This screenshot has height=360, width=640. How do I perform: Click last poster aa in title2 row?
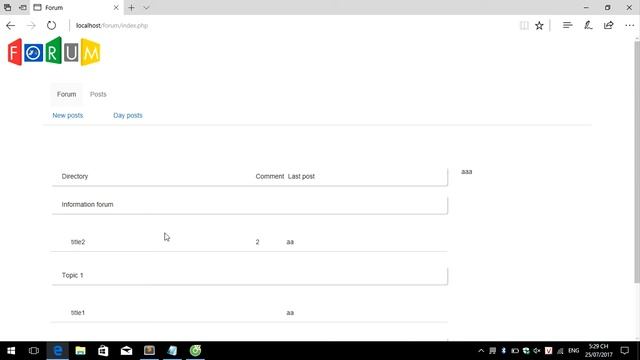tap(290, 242)
